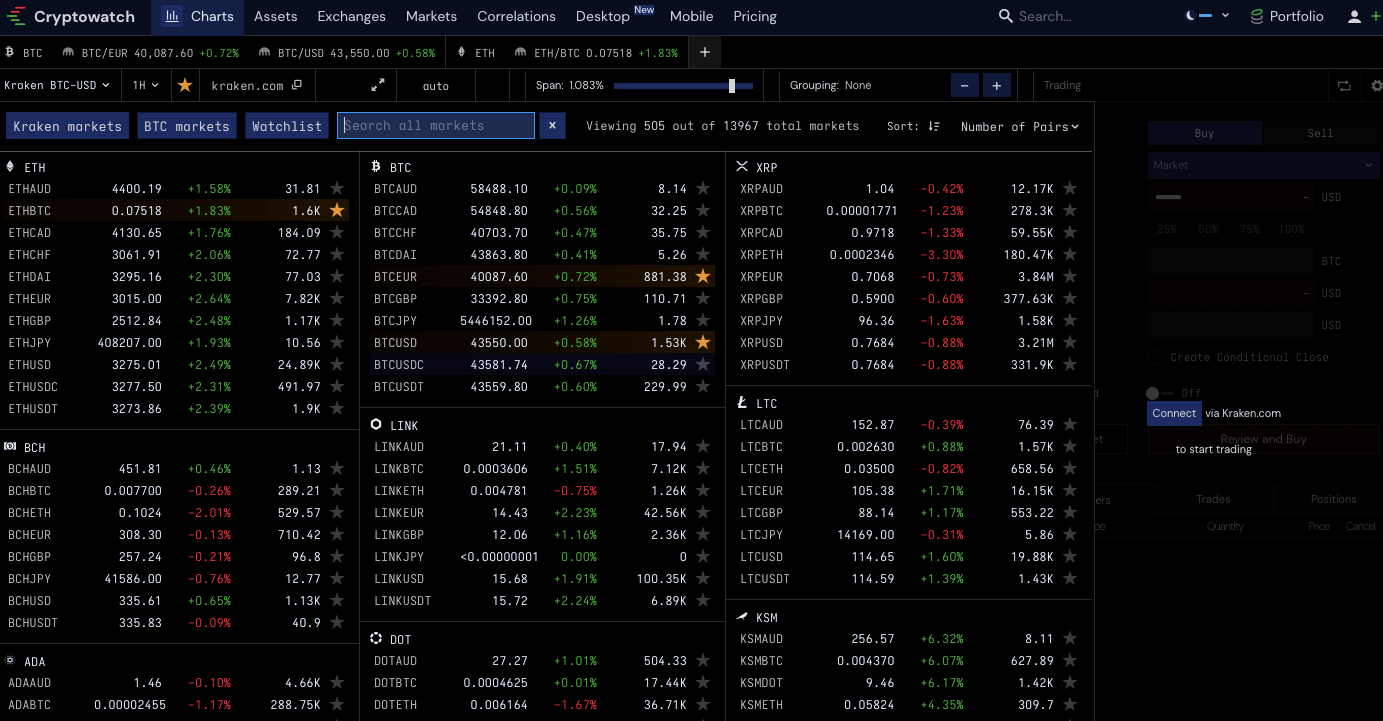Expand chart to fullscreen arrows icon
This screenshot has height=721, width=1383.
click(378, 85)
